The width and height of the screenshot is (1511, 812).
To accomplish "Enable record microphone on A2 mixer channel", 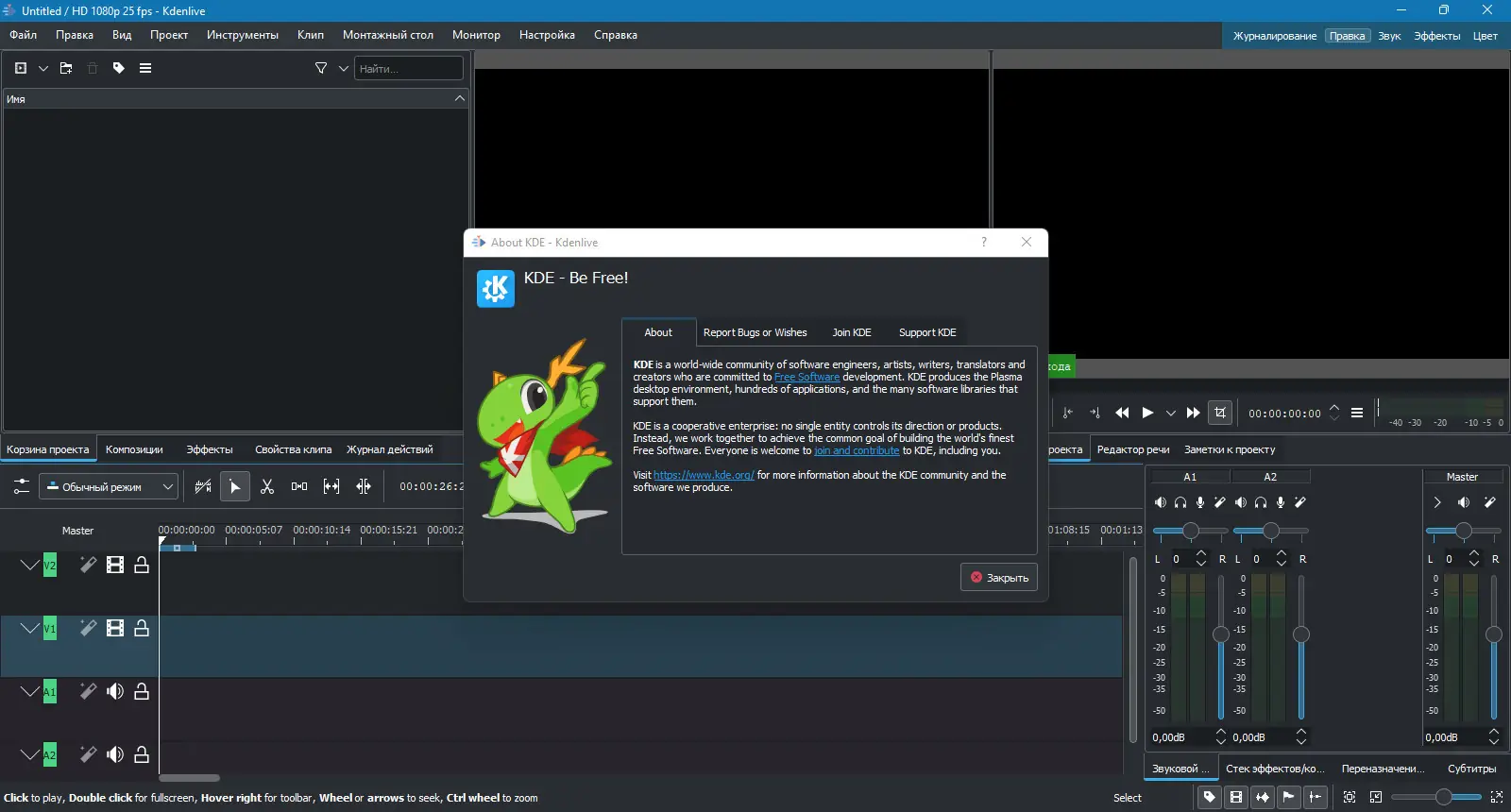I will point(1281,502).
